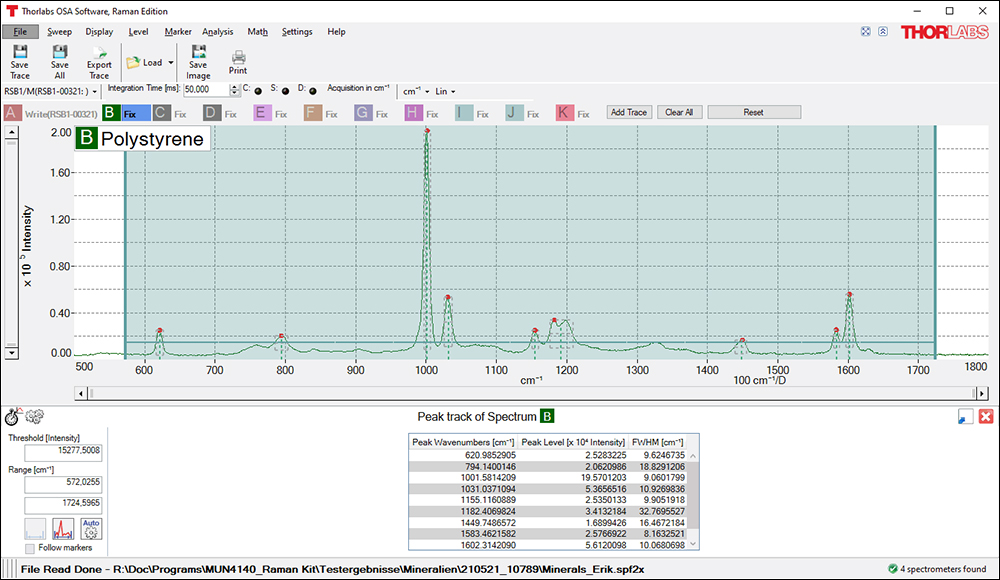Click the Export Trace icon
Viewport: 1000px width, 580px height.
pos(98,62)
